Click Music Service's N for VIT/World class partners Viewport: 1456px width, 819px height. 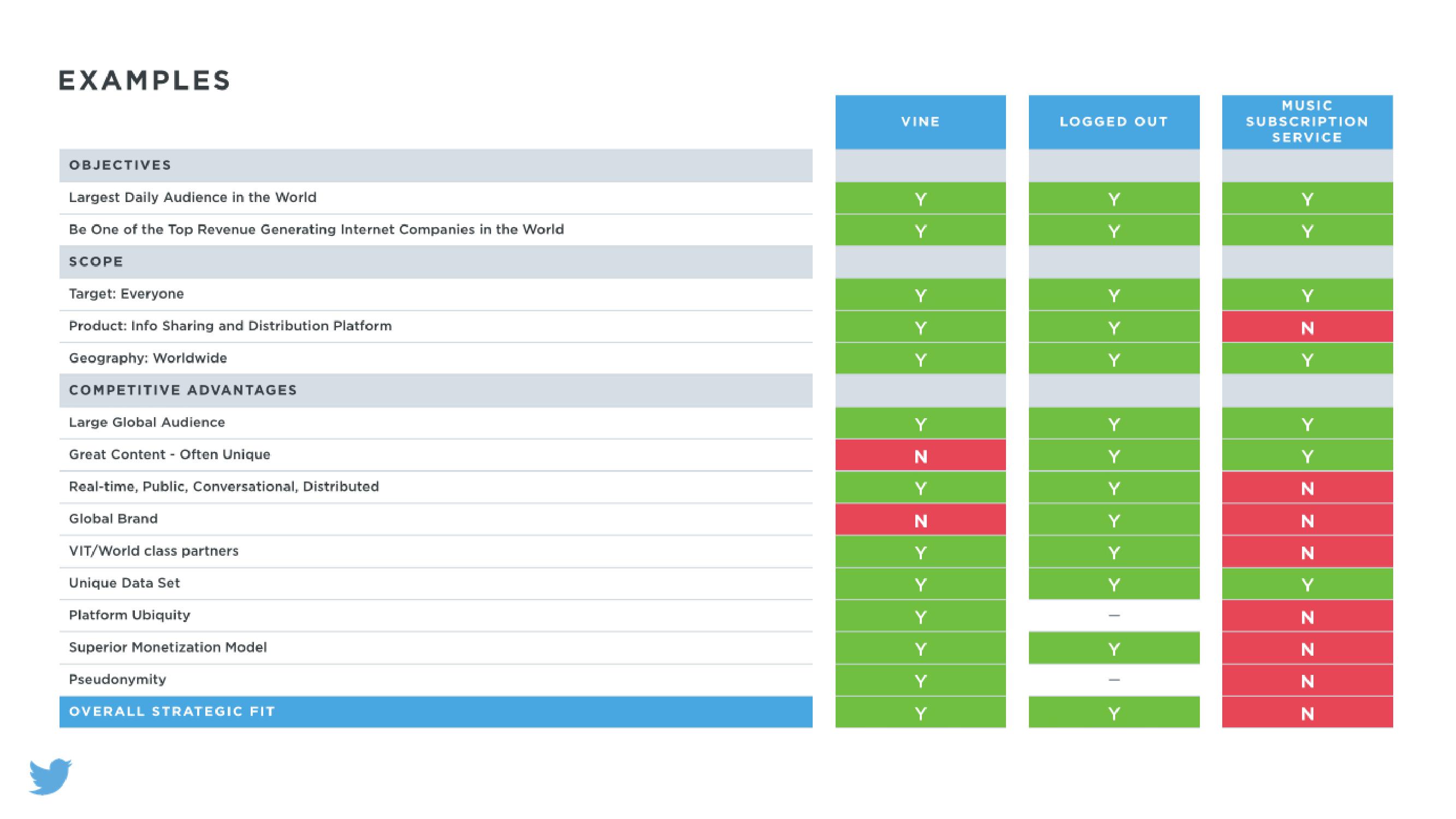pyautogui.click(x=1307, y=552)
